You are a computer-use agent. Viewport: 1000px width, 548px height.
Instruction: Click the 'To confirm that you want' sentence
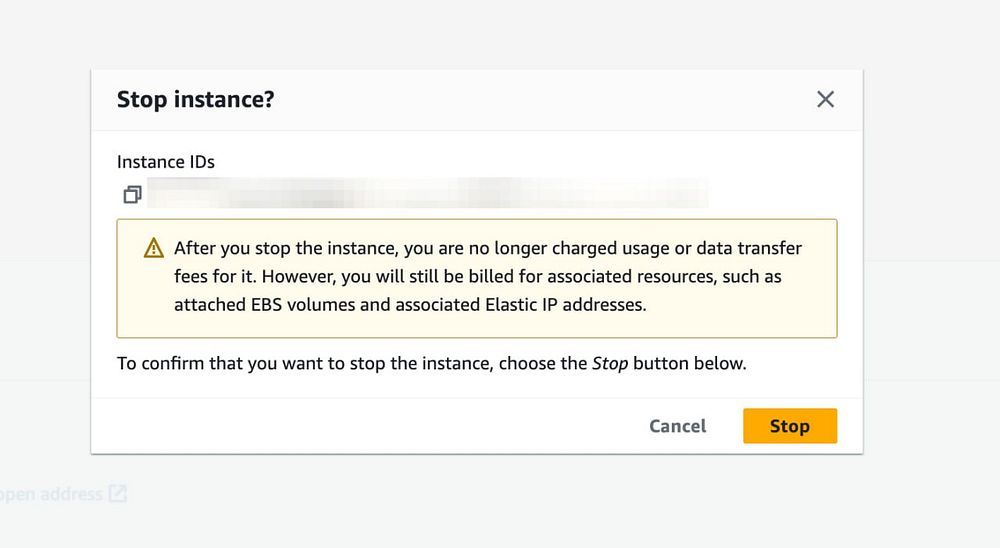[x=300, y=363]
